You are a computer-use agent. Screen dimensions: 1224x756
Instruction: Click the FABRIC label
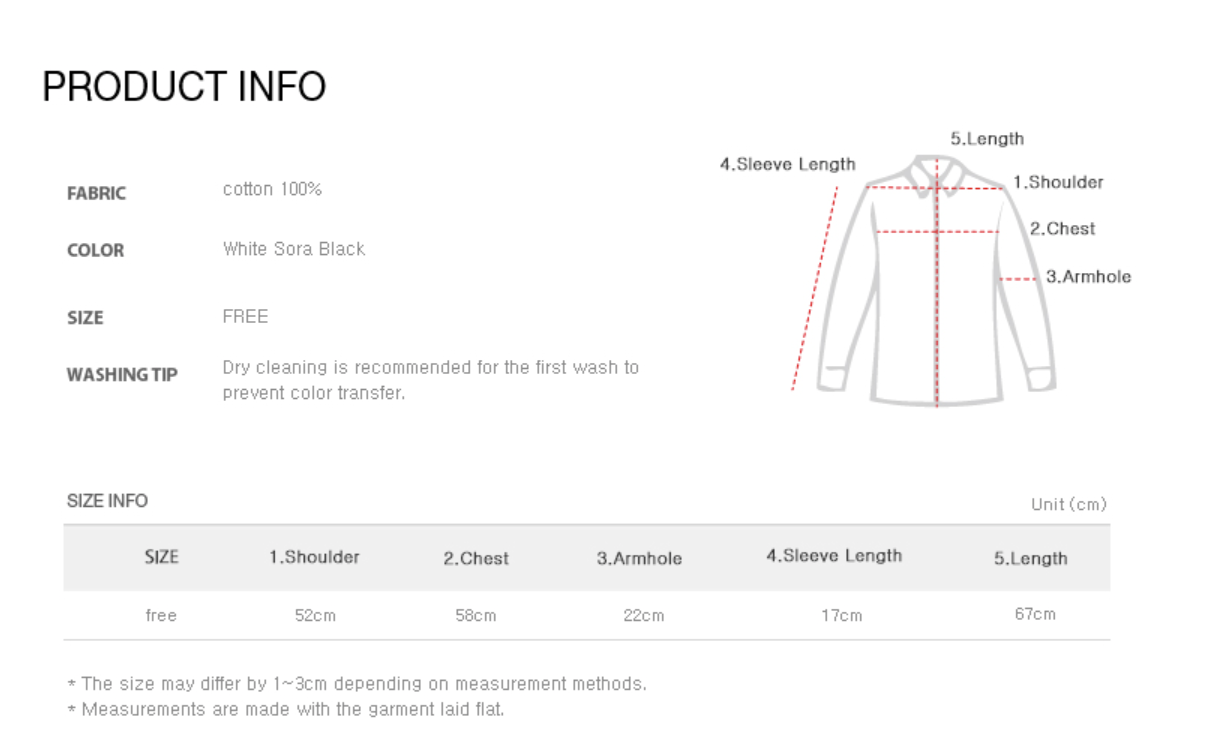[96, 194]
